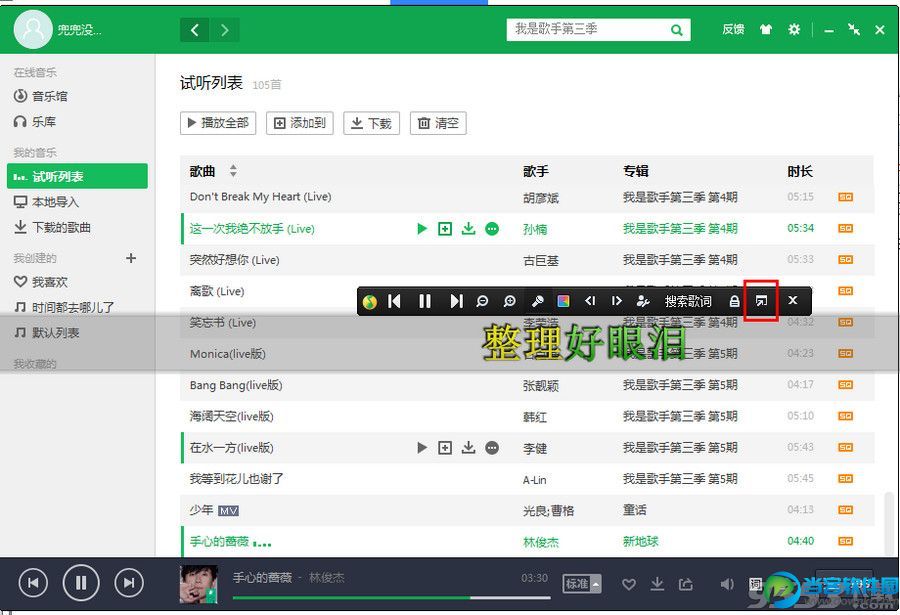Skip to next track in lyrics toolbar

(456, 301)
